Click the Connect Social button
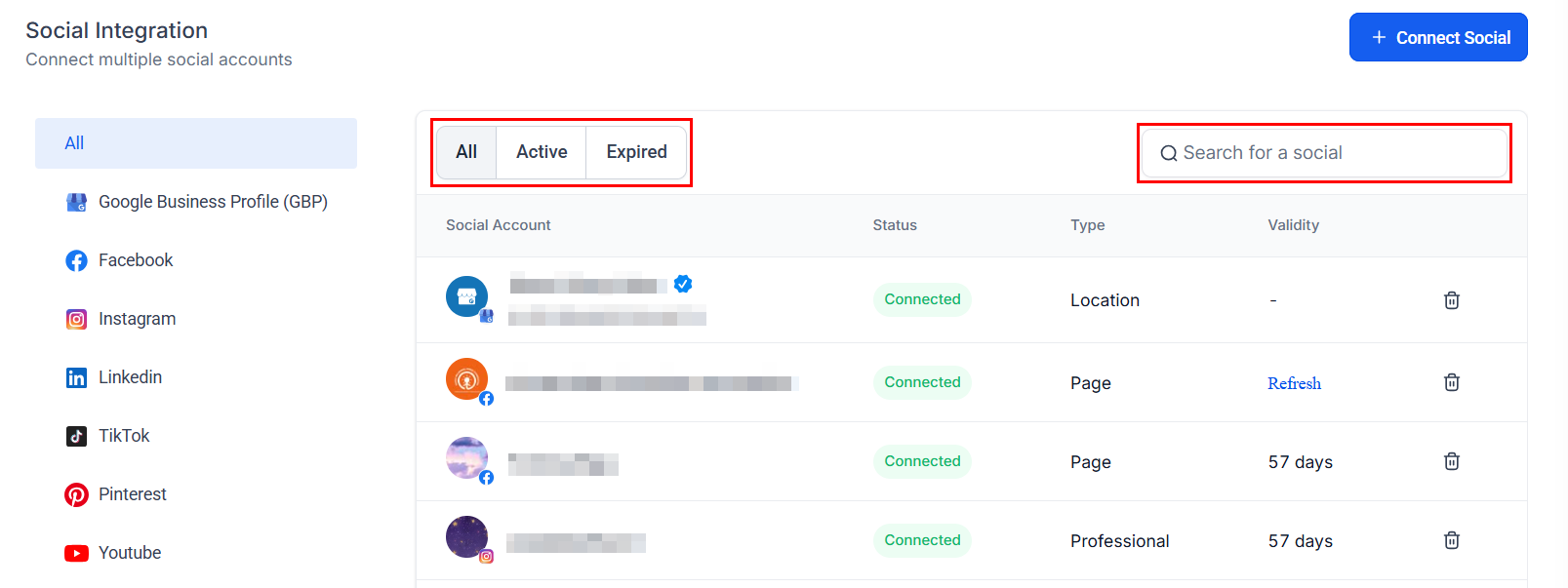 click(x=1438, y=37)
